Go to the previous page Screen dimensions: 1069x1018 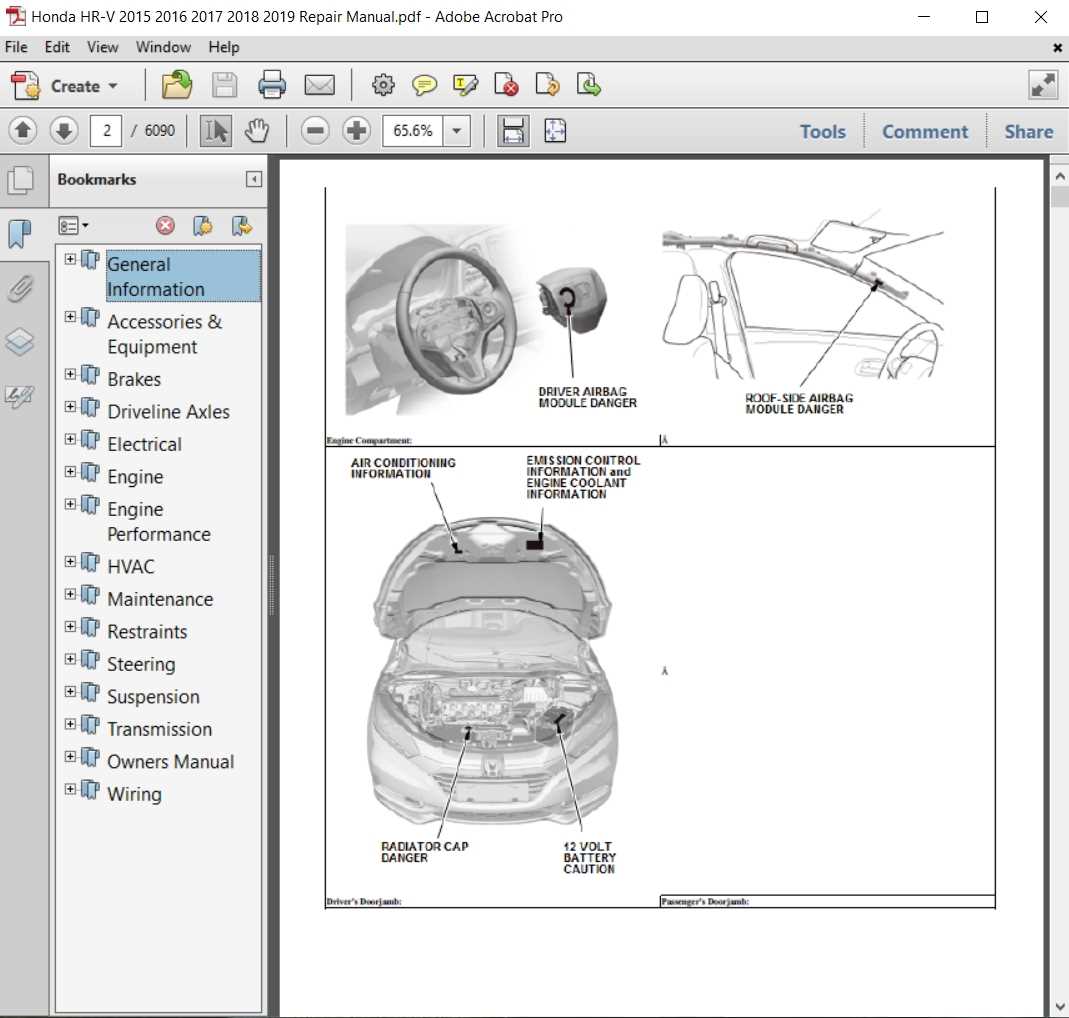[22, 130]
